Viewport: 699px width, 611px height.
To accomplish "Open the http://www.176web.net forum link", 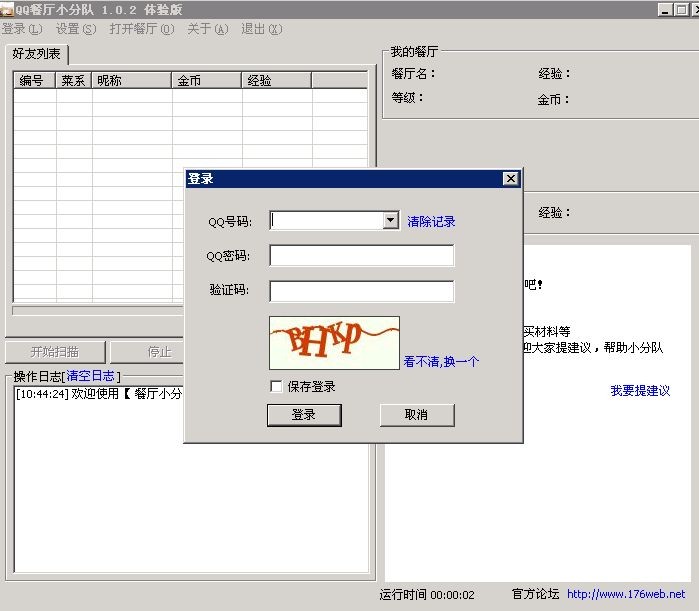I will point(626,594).
